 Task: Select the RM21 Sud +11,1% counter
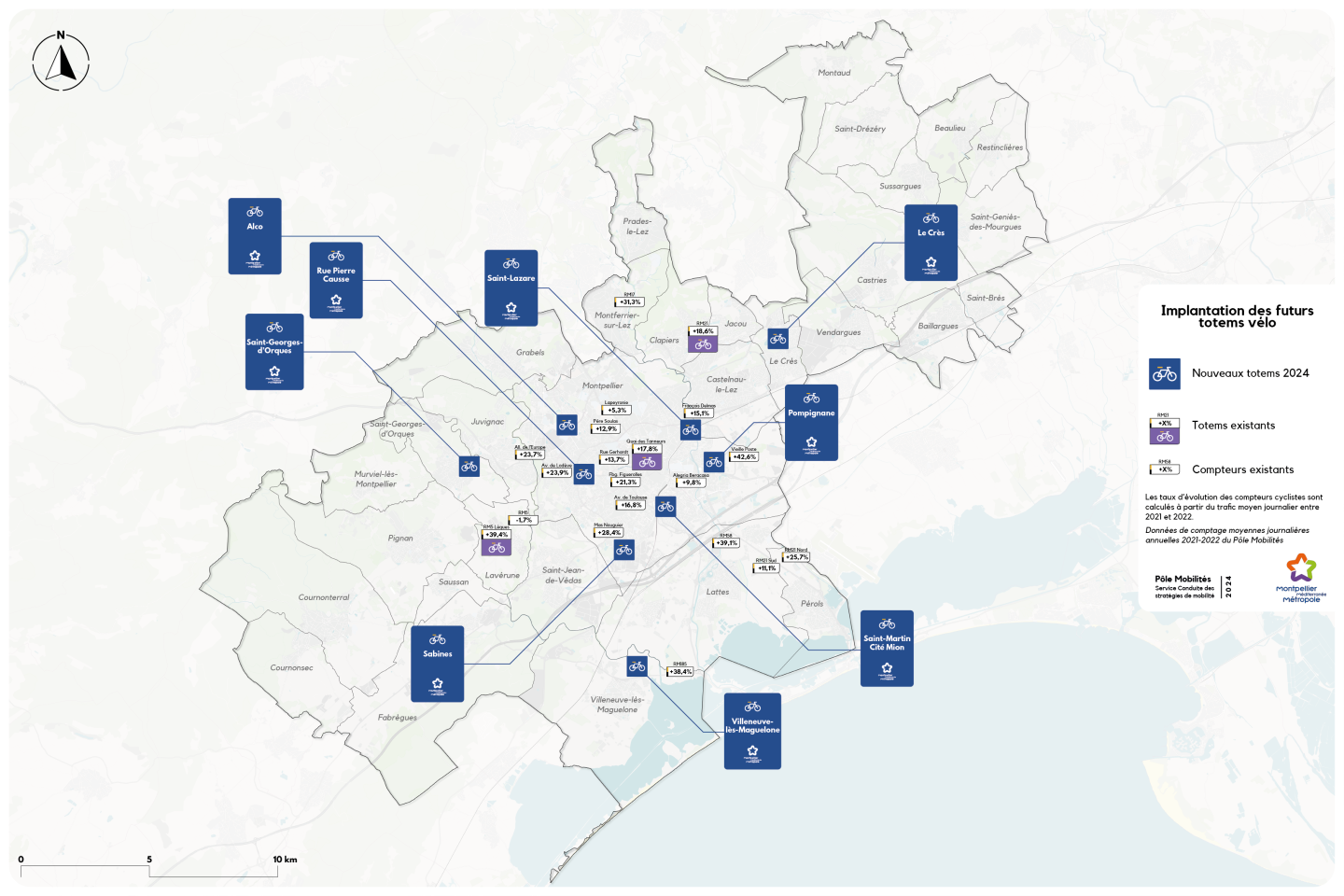pyautogui.click(x=766, y=565)
